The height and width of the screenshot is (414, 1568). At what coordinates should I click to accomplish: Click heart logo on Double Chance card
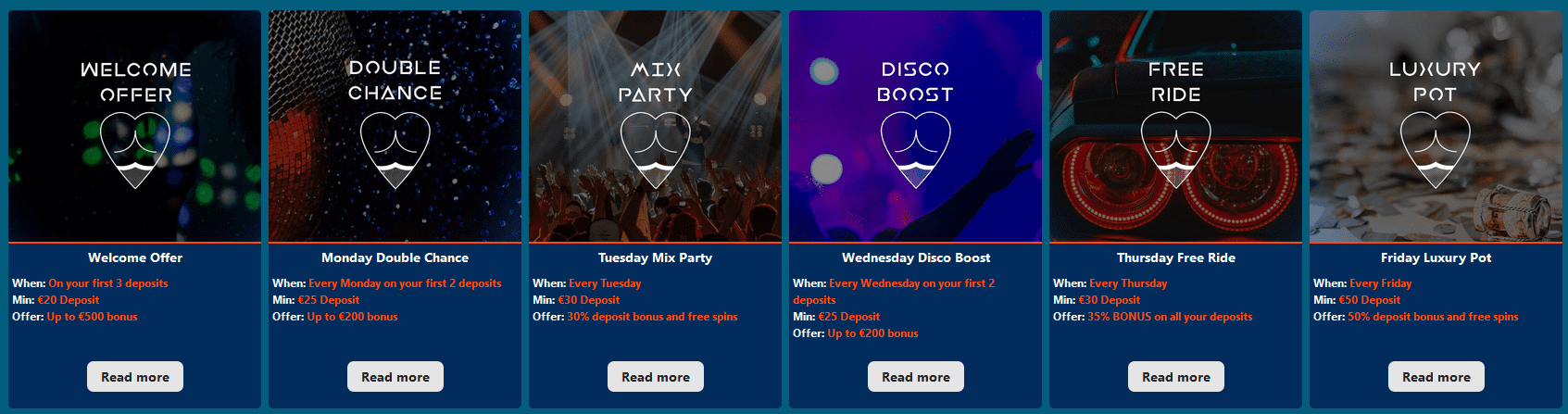[395, 150]
